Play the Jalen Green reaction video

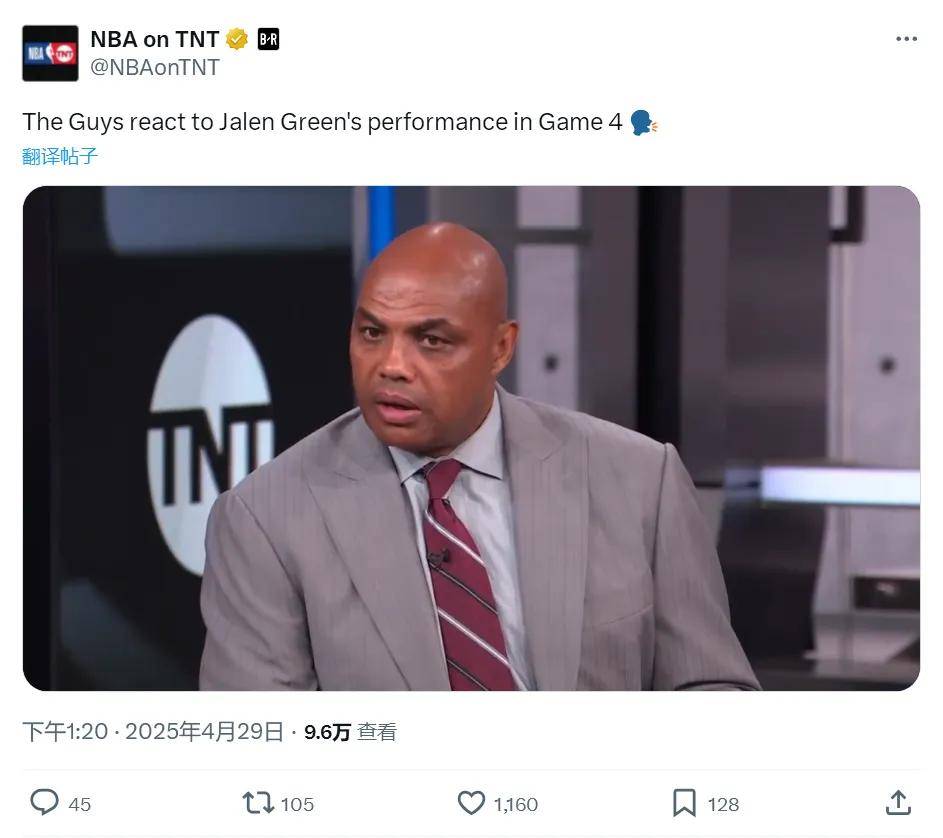471,438
